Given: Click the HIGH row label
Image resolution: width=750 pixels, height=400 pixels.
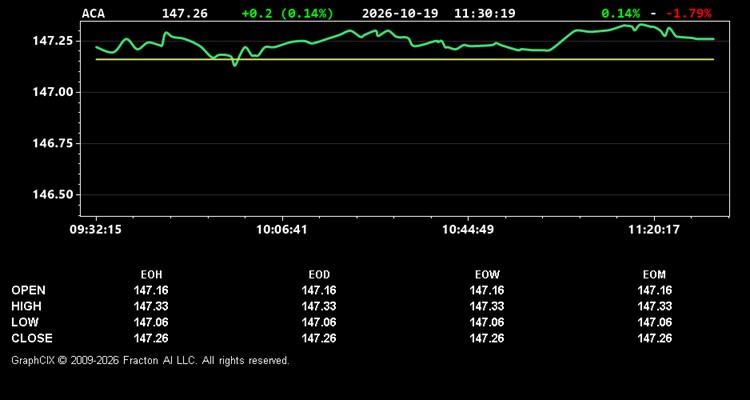Looking at the screenshot, I should [26, 306].
